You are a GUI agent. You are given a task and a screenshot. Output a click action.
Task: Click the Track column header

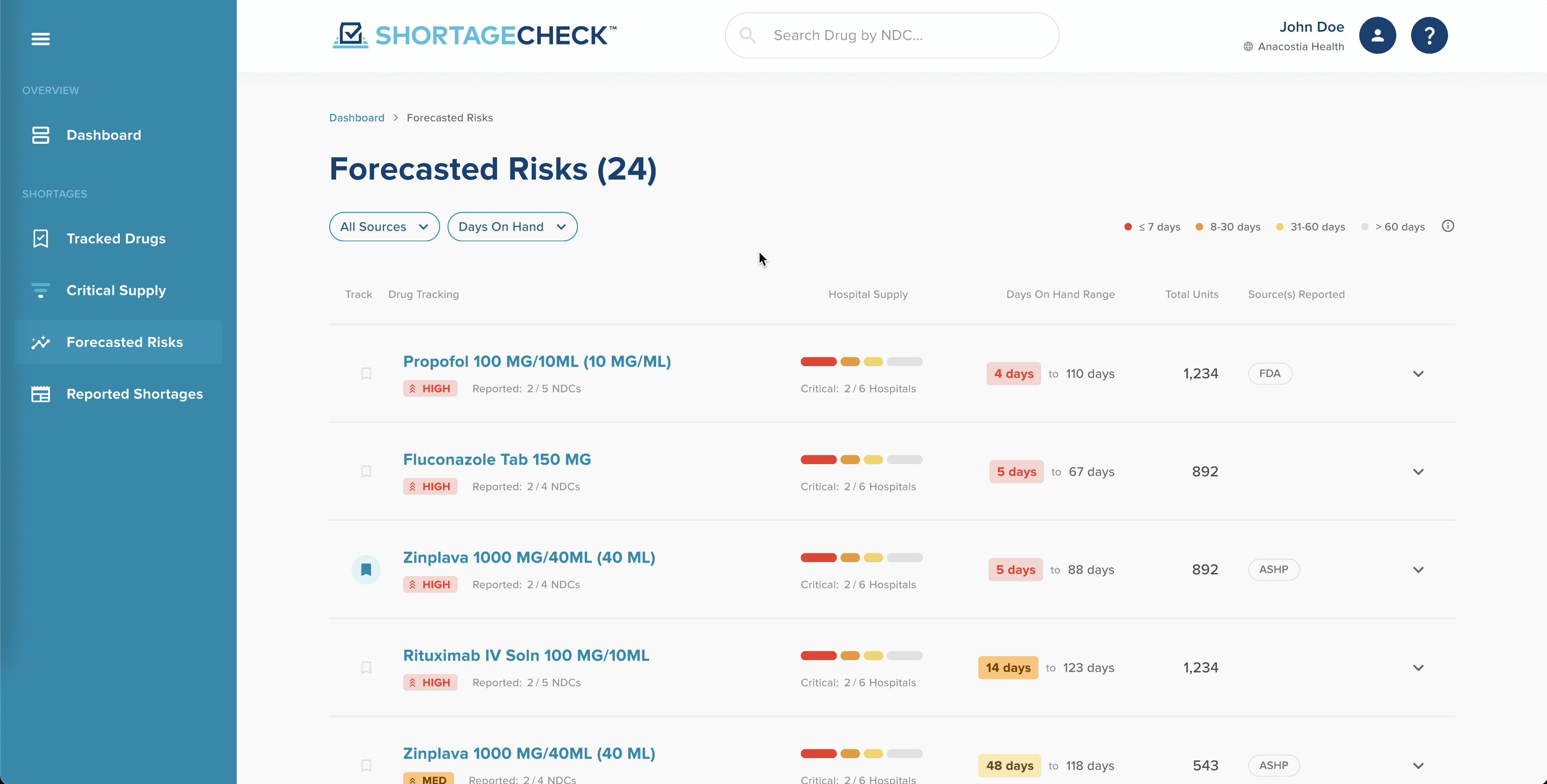point(358,294)
